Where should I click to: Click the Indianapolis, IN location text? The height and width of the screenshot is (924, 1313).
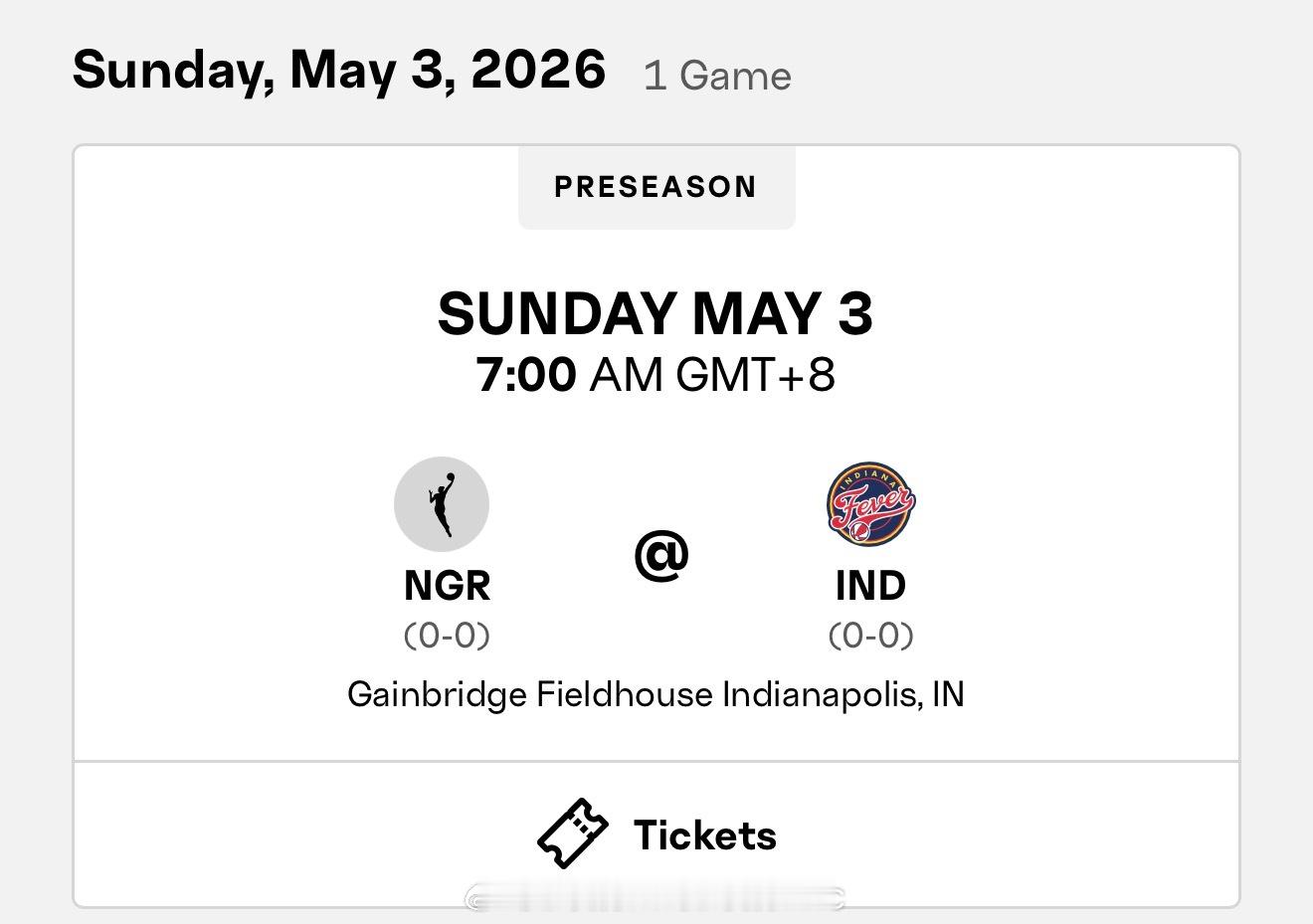coord(844,694)
